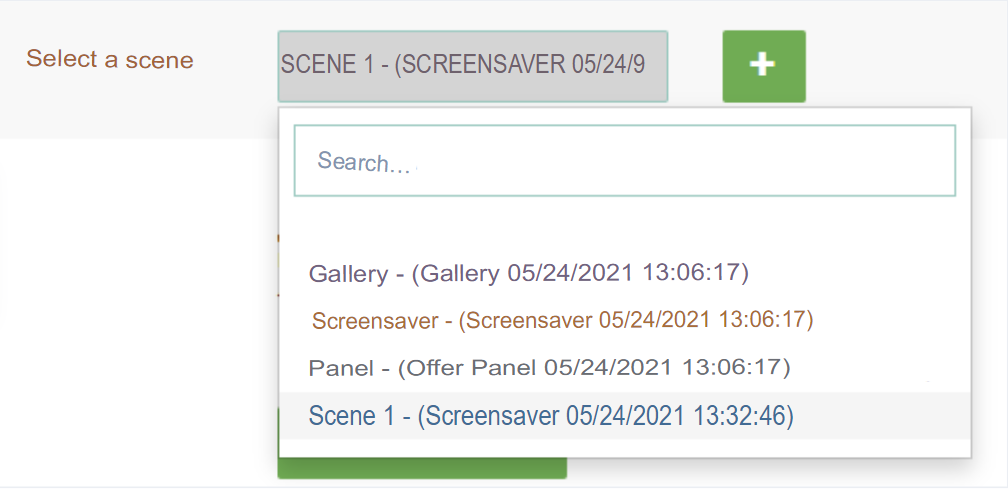Select the highlighted Scene 1 13:32:46 entry

pyautogui.click(x=625, y=416)
